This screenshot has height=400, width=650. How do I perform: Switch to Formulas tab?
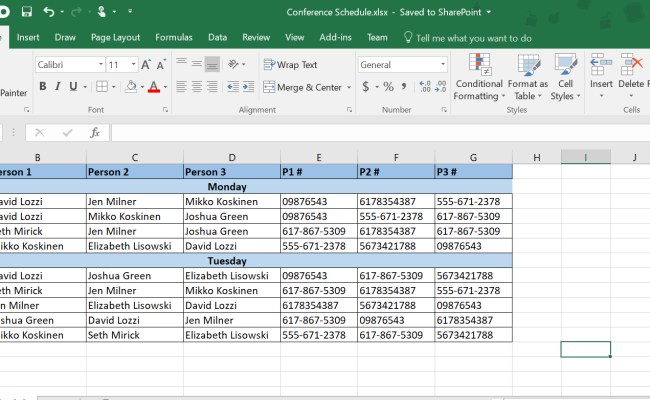coord(174,37)
